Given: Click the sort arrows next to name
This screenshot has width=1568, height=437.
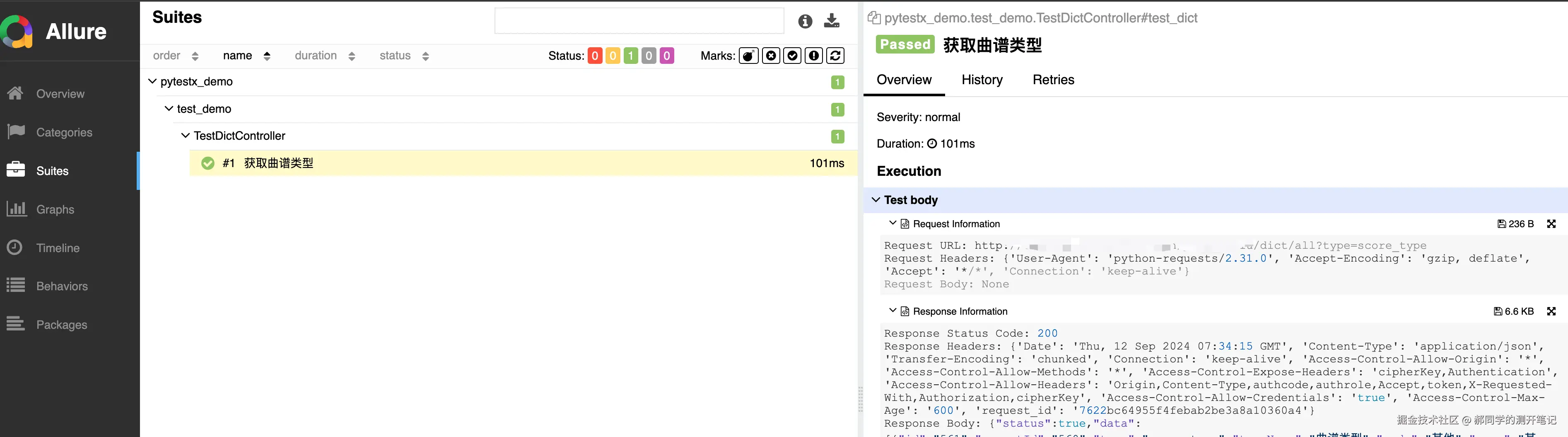Looking at the screenshot, I should tap(267, 56).
